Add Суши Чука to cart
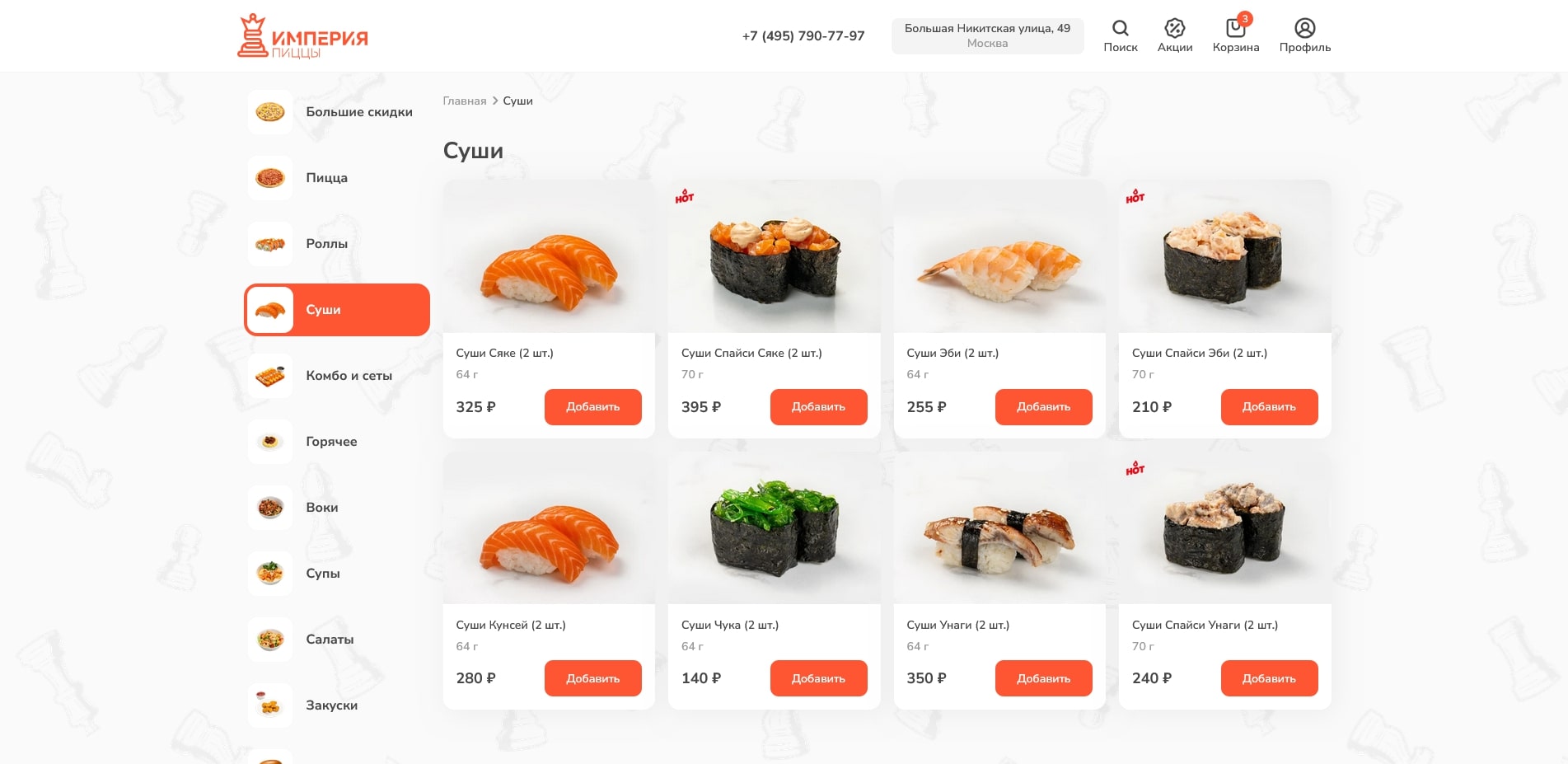 coord(818,678)
